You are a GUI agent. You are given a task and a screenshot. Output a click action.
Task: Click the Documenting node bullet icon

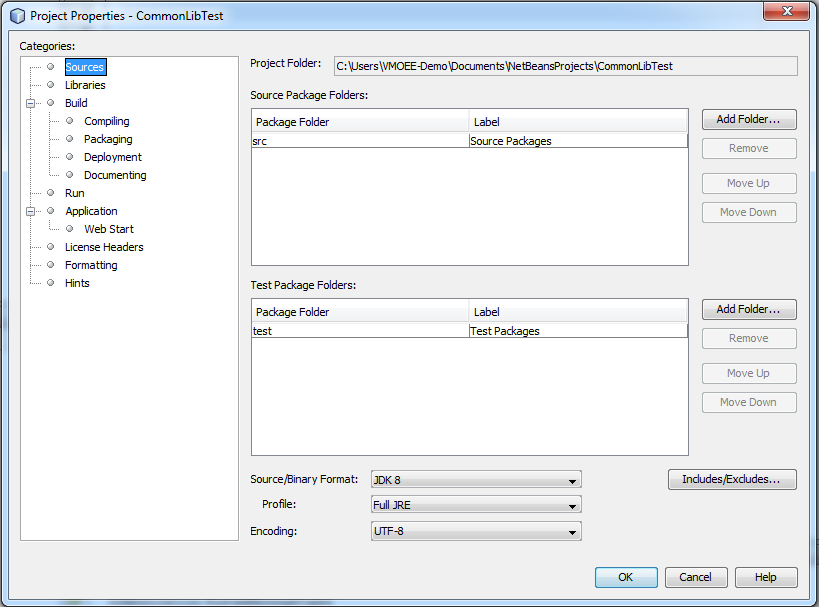click(x=69, y=174)
